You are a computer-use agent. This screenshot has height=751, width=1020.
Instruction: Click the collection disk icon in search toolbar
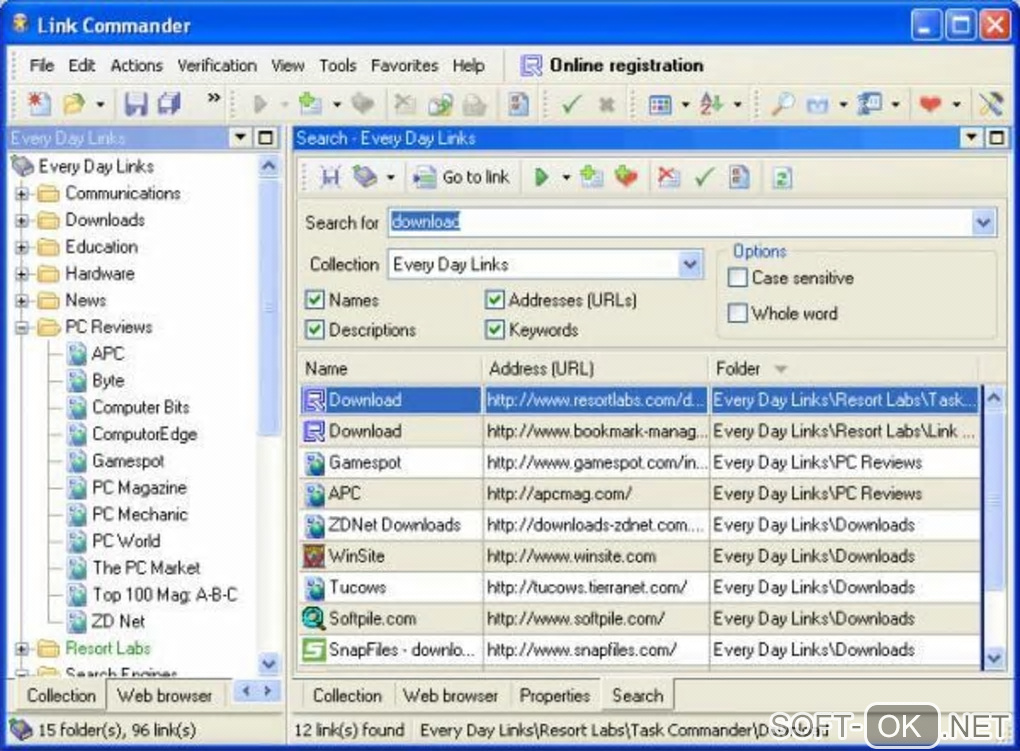[364, 177]
